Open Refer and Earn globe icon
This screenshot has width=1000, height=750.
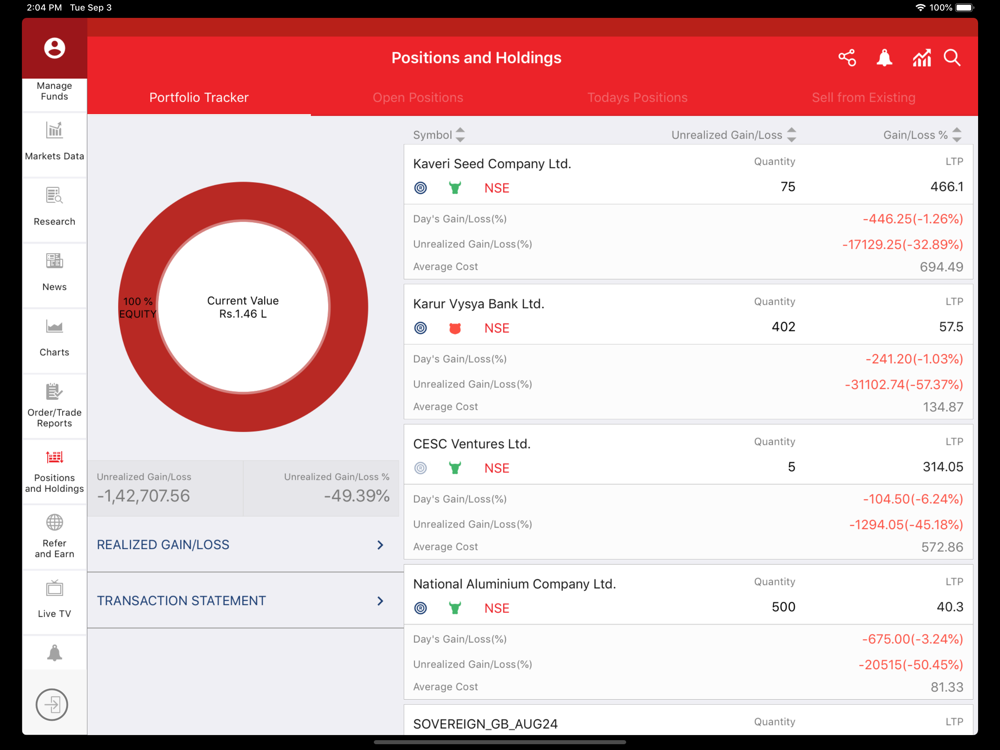(x=54, y=522)
